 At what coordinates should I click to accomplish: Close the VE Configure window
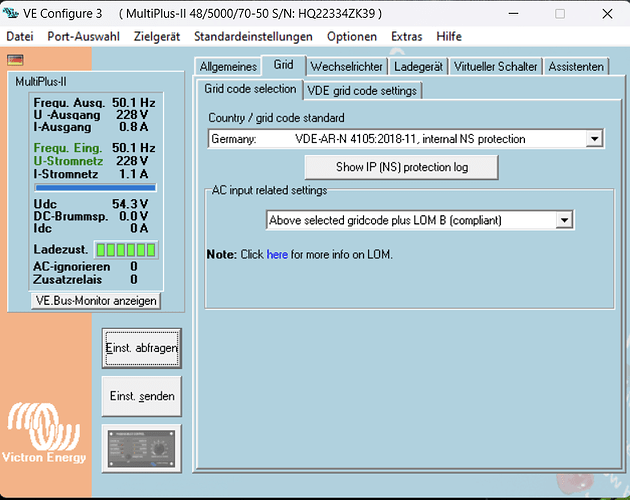(607, 14)
